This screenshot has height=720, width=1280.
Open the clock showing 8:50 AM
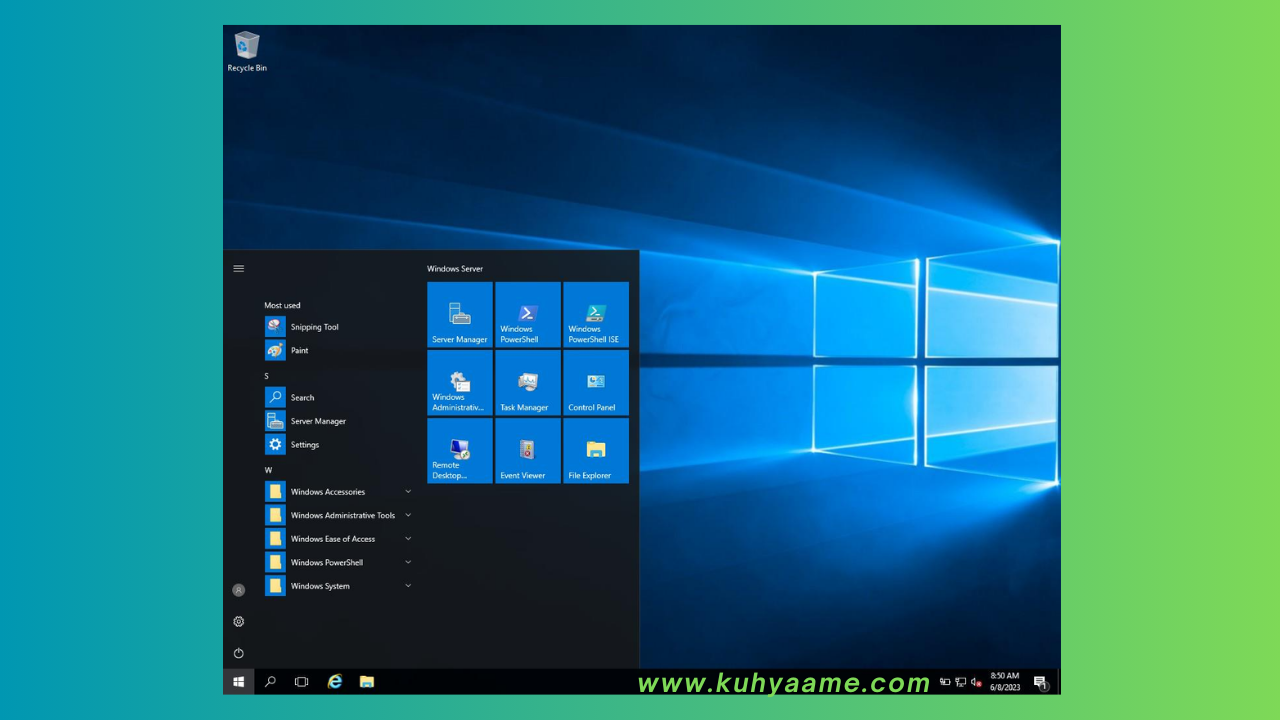(1005, 682)
